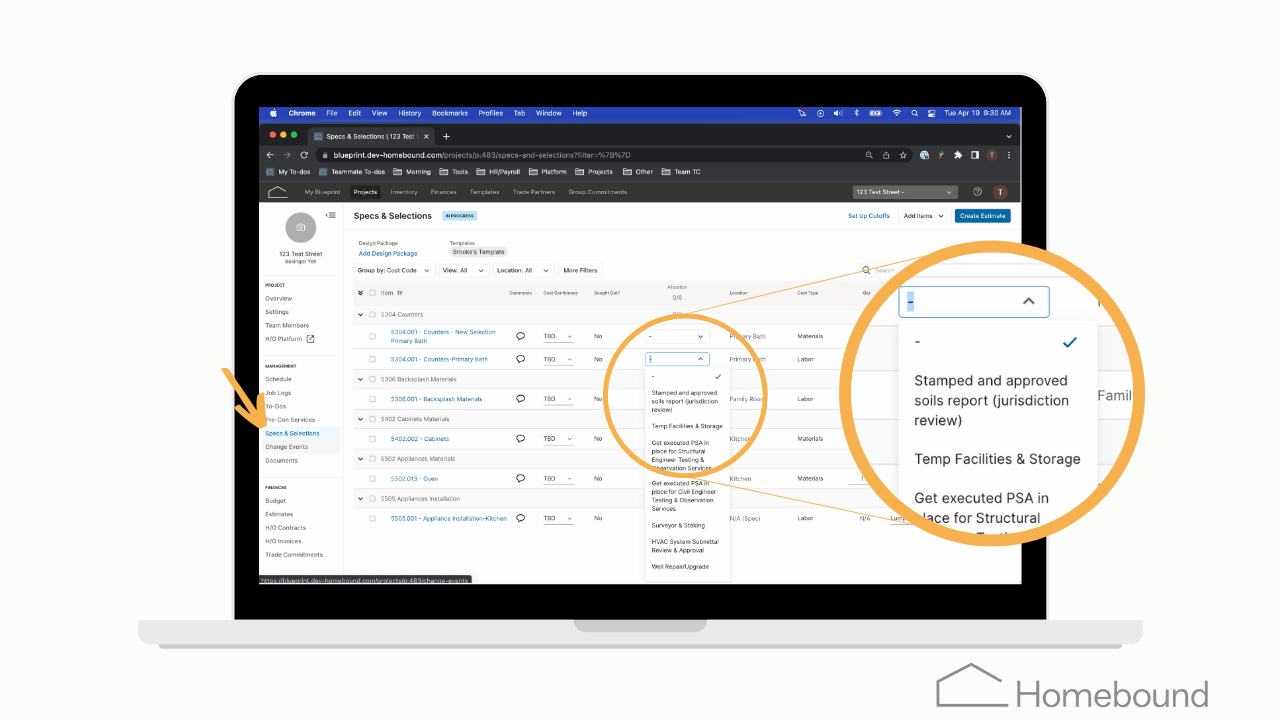Image resolution: width=1280 pixels, height=720 pixels.
Task: Collapse all groups with double chevron
Action: (360, 293)
